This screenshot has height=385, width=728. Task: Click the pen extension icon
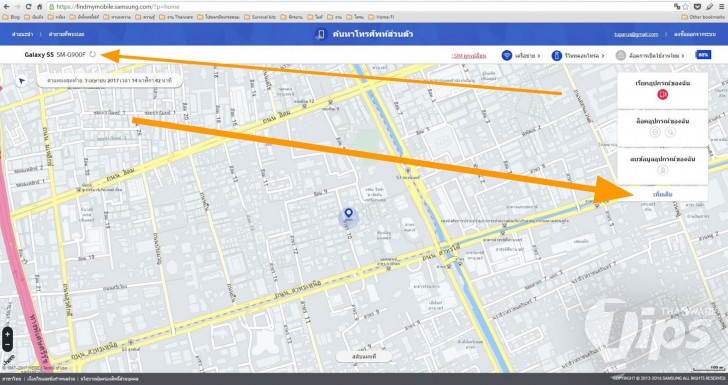pos(709,7)
